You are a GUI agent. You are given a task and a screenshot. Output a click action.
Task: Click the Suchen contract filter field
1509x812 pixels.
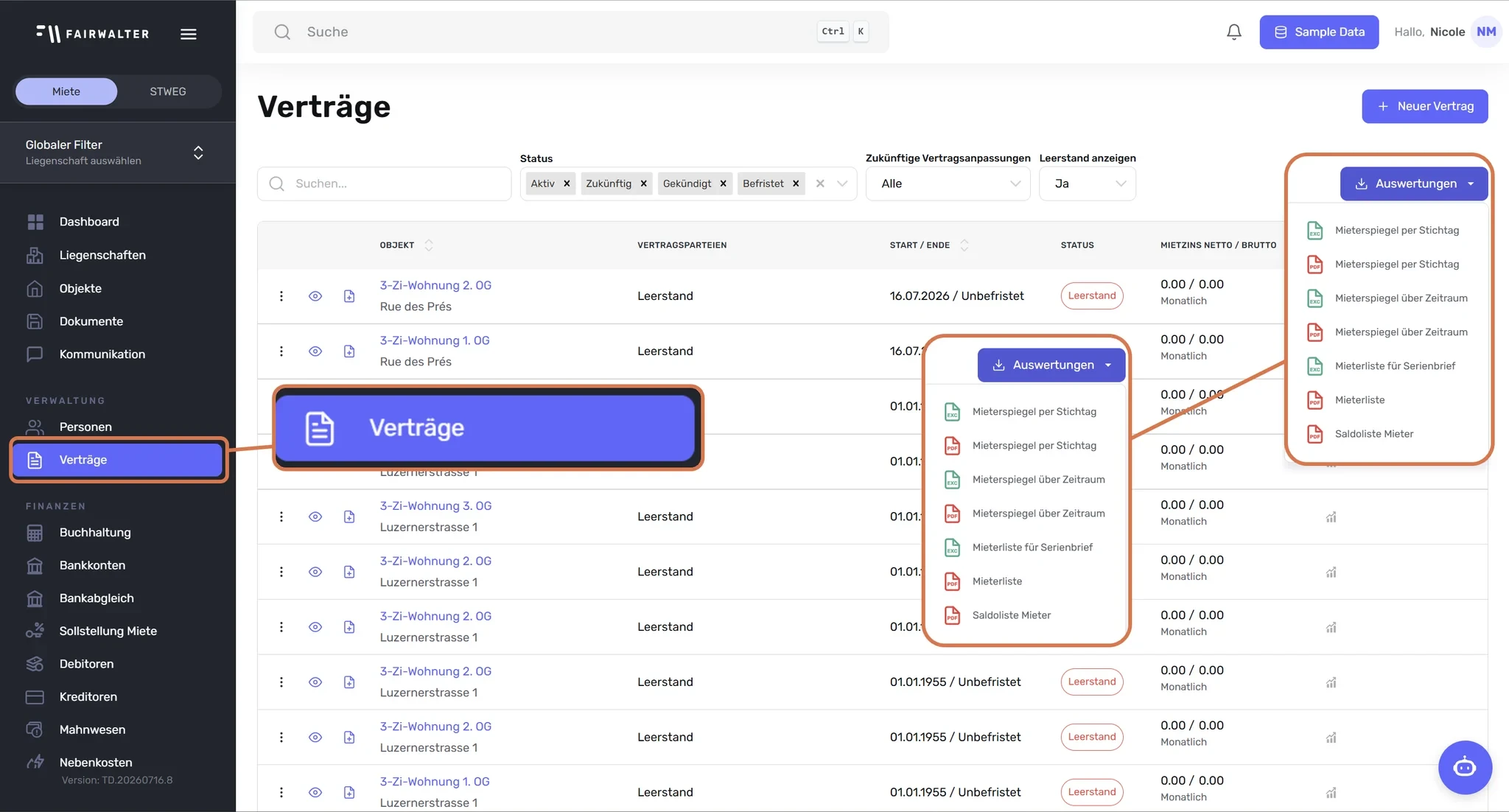pos(384,183)
